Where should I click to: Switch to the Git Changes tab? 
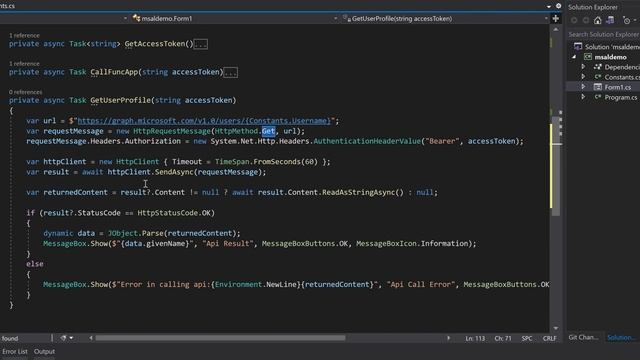(583, 337)
